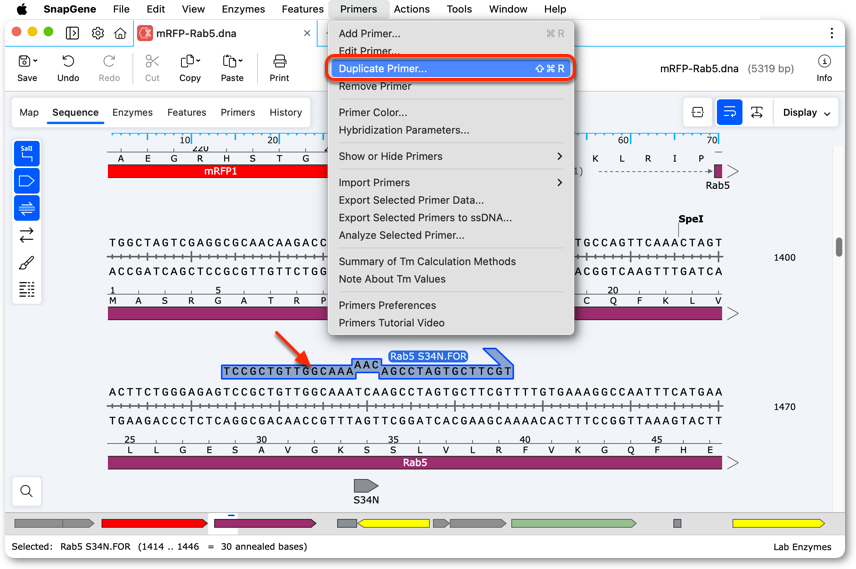Select Export Selected Primer Data

click(x=451, y=200)
